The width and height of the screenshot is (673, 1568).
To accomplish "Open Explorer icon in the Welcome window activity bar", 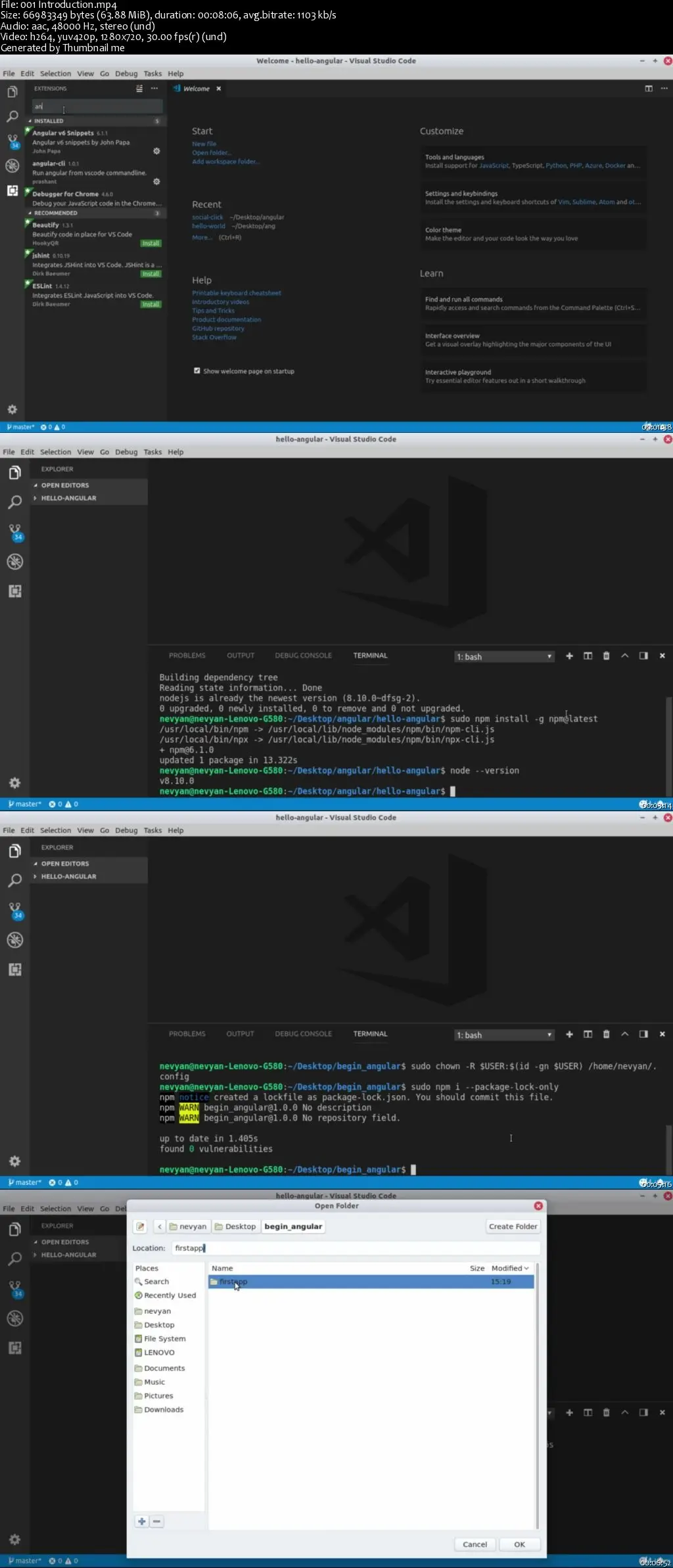I will point(12,92).
